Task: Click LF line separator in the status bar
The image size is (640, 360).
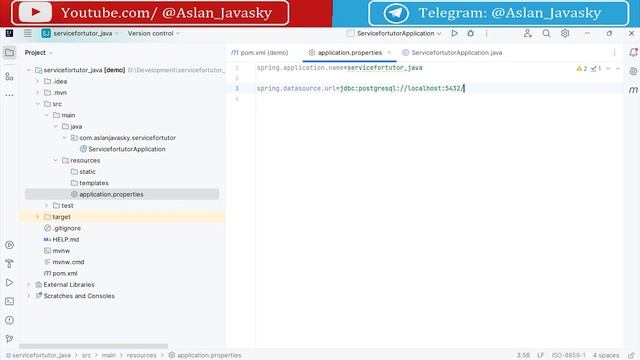Action: pyautogui.click(x=541, y=356)
